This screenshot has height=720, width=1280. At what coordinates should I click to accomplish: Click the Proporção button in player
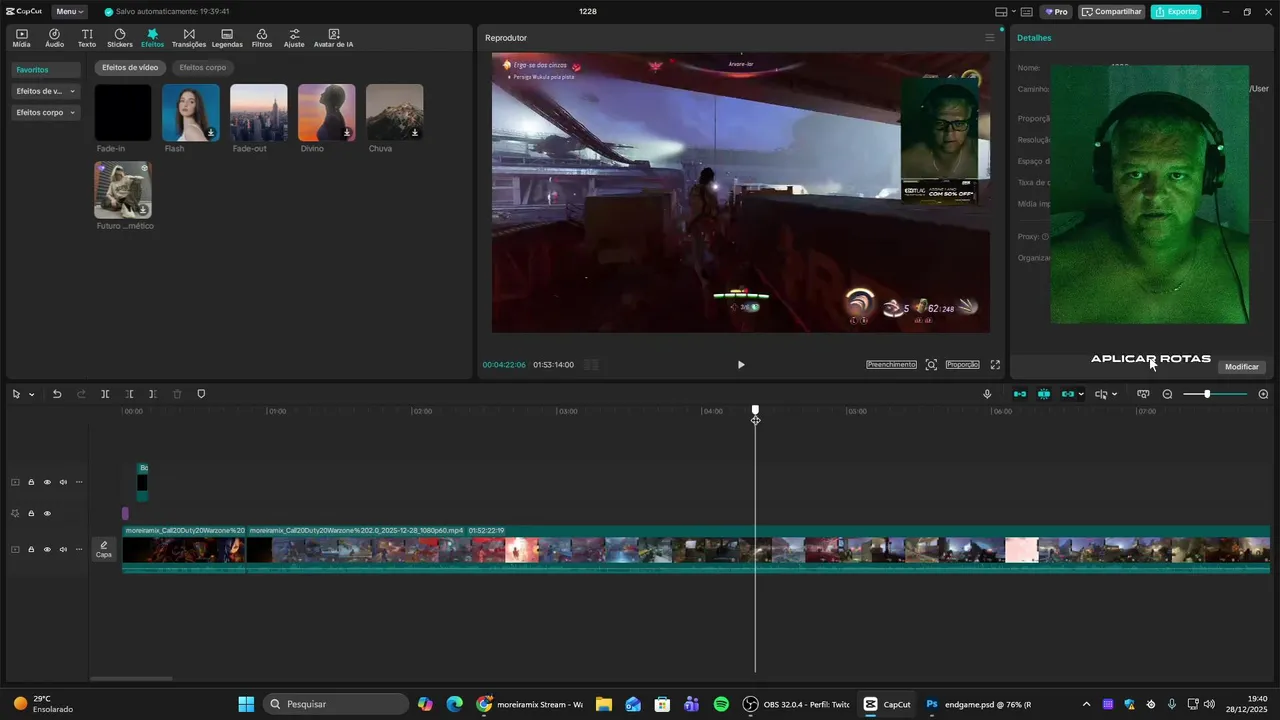pos(963,365)
